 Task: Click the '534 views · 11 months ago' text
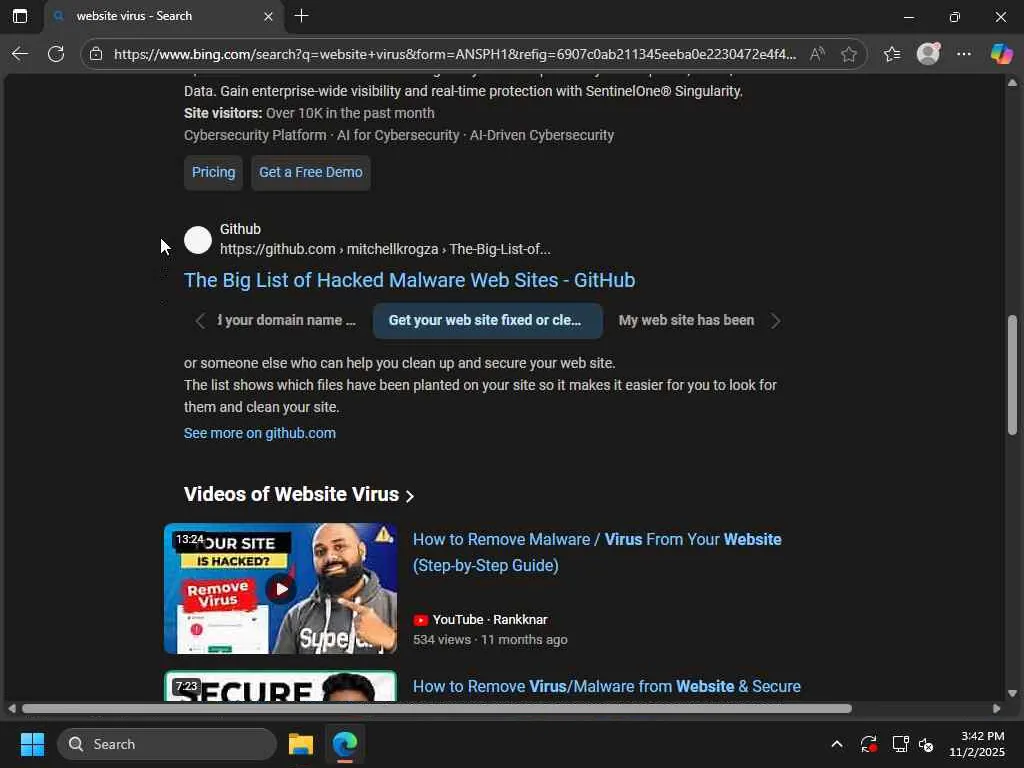pyautogui.click(x=490, y=640)
